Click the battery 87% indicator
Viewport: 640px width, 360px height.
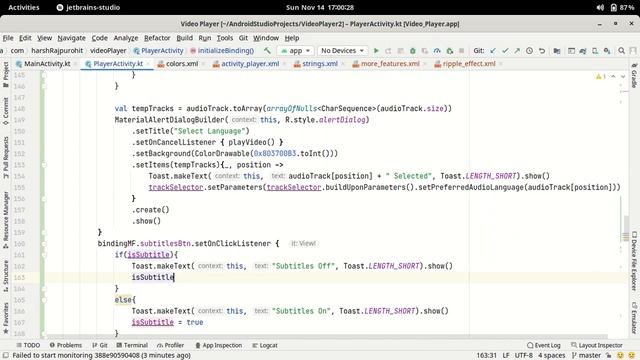point(622,7)
